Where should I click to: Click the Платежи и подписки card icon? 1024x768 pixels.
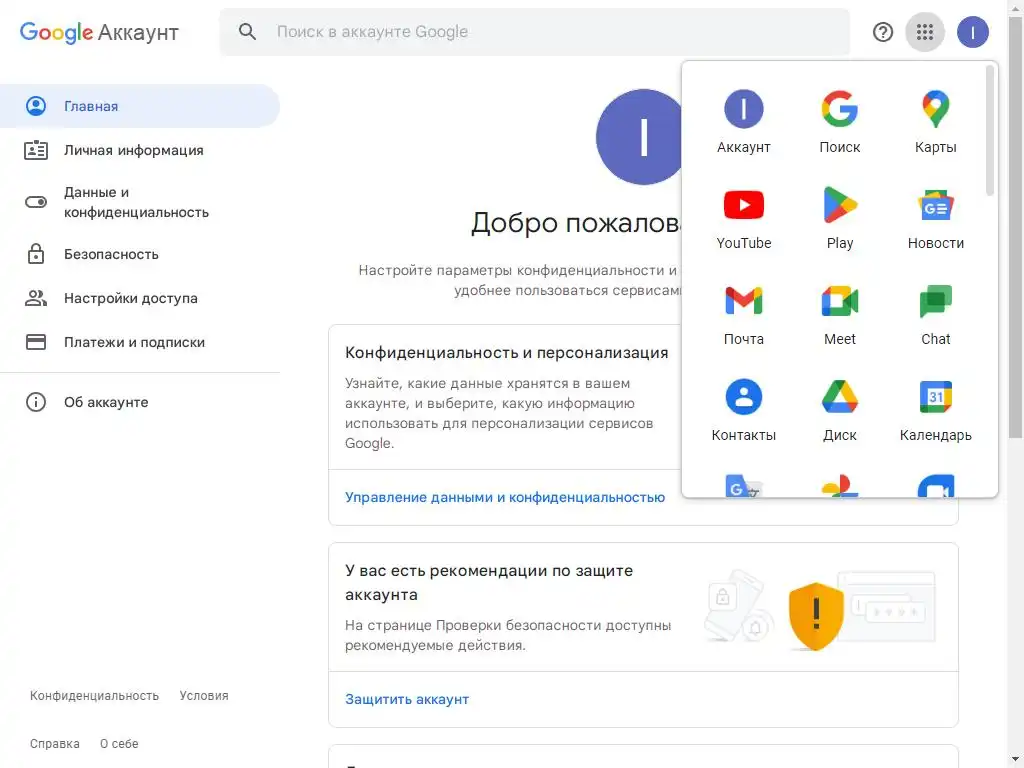click(x=36, y=342)
